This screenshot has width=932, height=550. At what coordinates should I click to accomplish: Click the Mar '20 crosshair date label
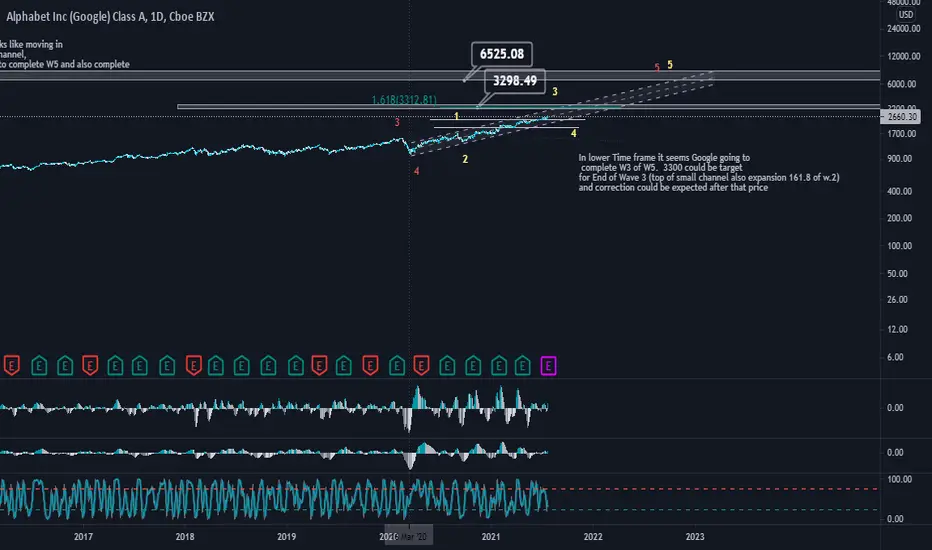pyautogui.click(x=409, y=536)
